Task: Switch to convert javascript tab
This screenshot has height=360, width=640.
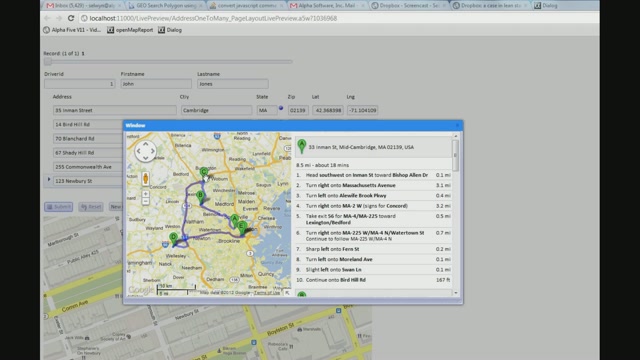Action: [247, 6]
